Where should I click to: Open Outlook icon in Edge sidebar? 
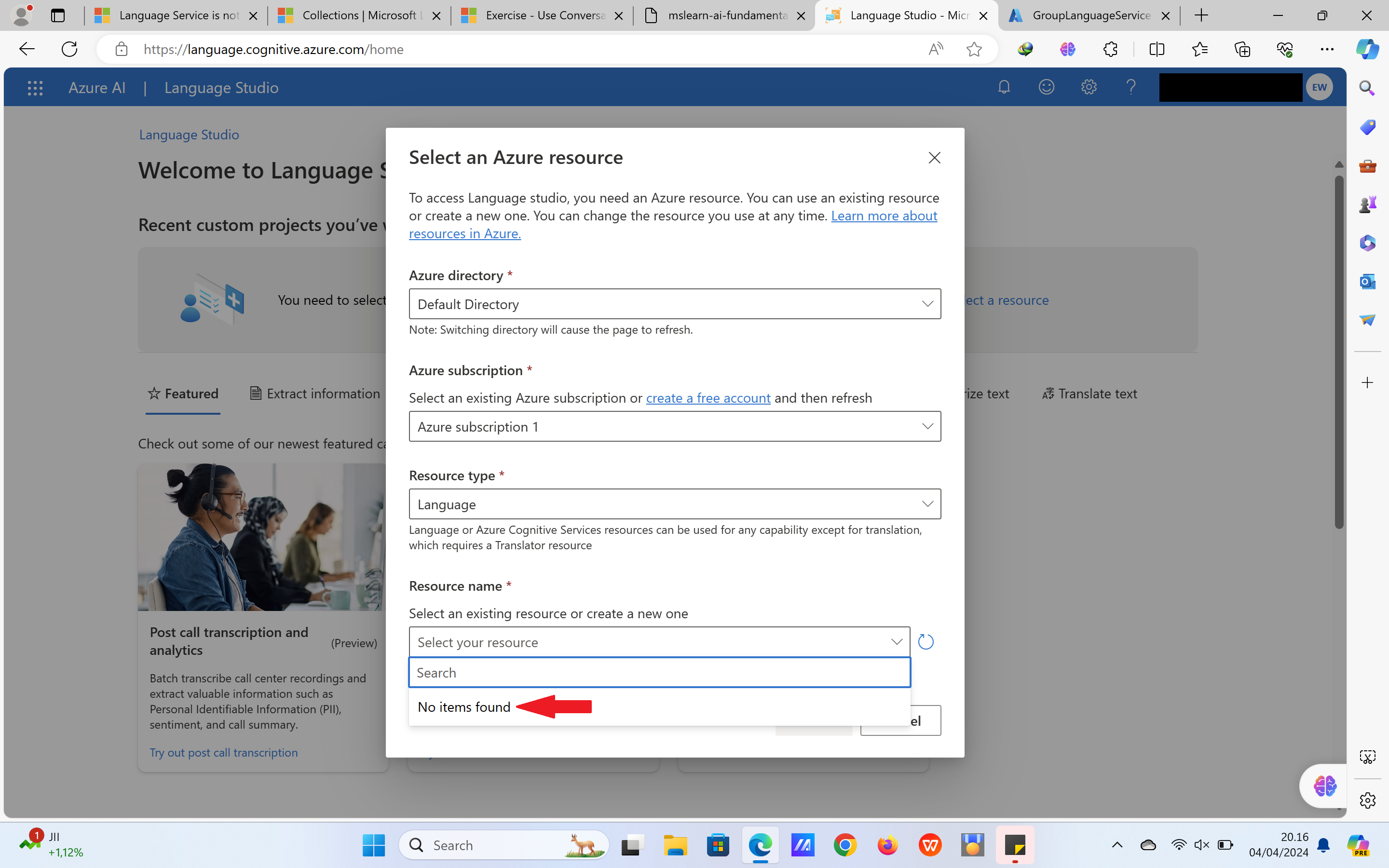(1367, 281)
